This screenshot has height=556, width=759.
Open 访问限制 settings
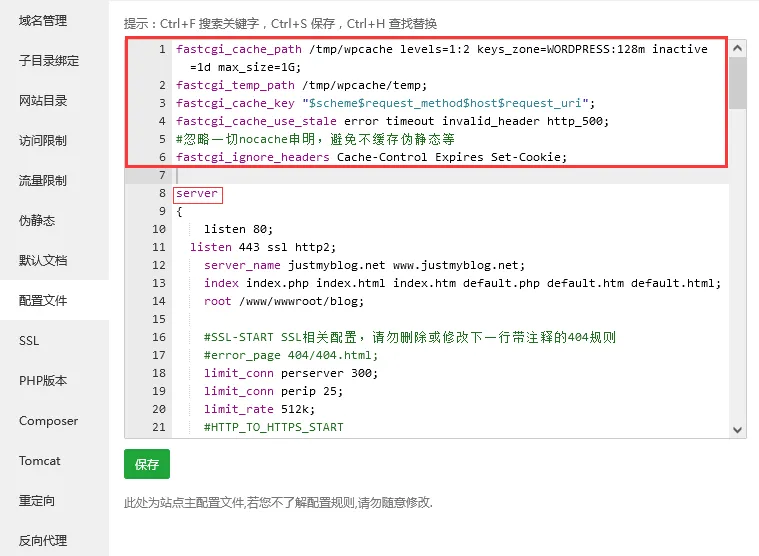pyautogui.click(x=43, y=141)
